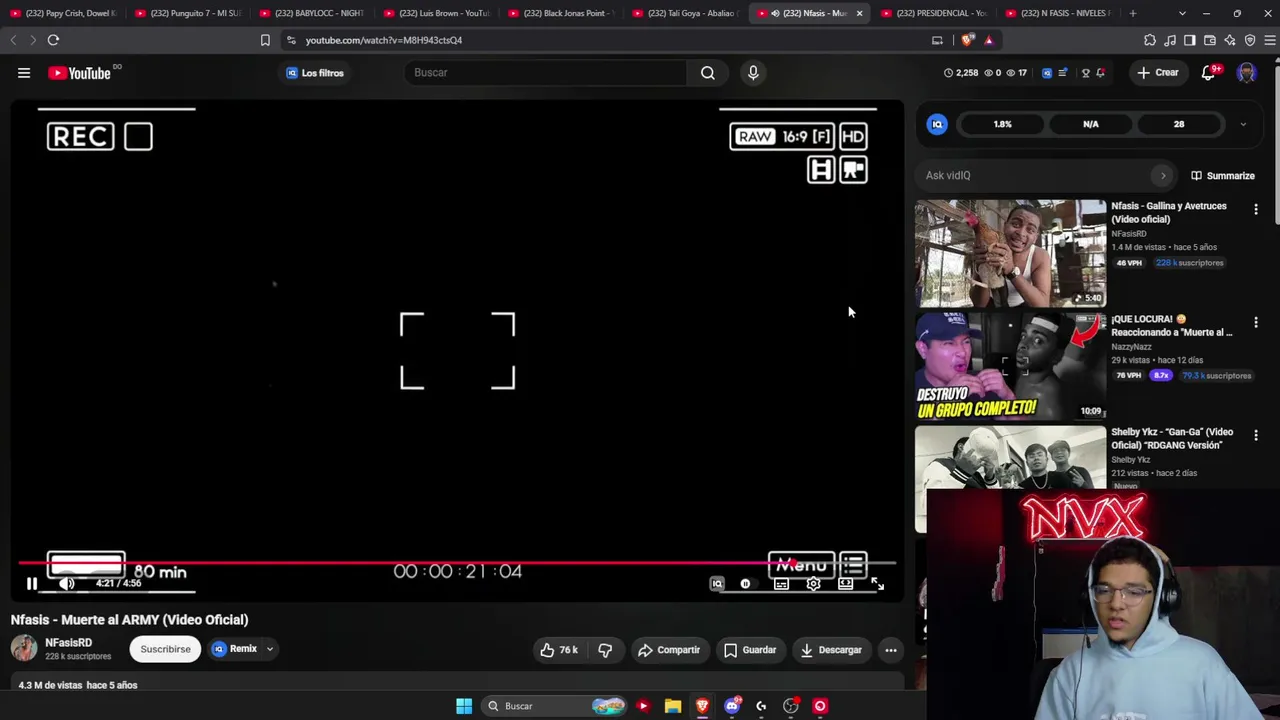Toggle the autoplay switch in player
1280x720 pixels.
click(x=745, y=584)
